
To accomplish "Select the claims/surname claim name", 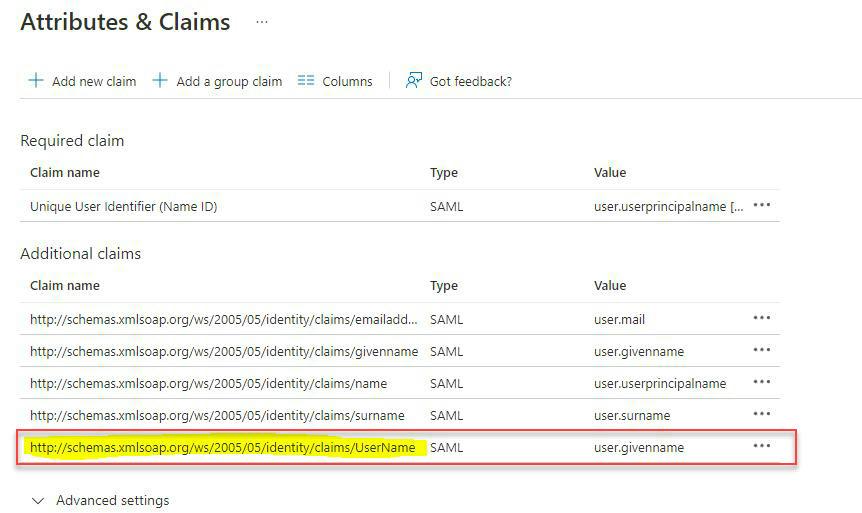I will pyautogui.click(x=217, y=415).
